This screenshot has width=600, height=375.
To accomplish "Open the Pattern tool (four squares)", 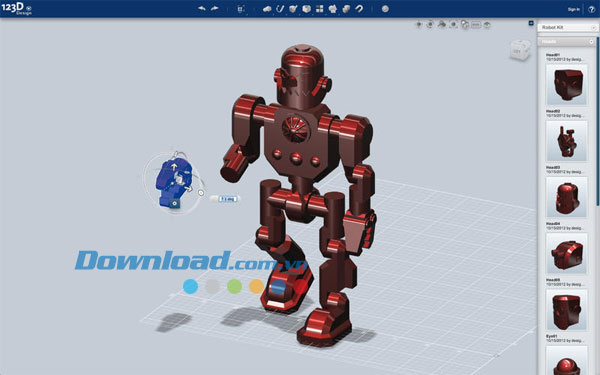I will (320, 9).
